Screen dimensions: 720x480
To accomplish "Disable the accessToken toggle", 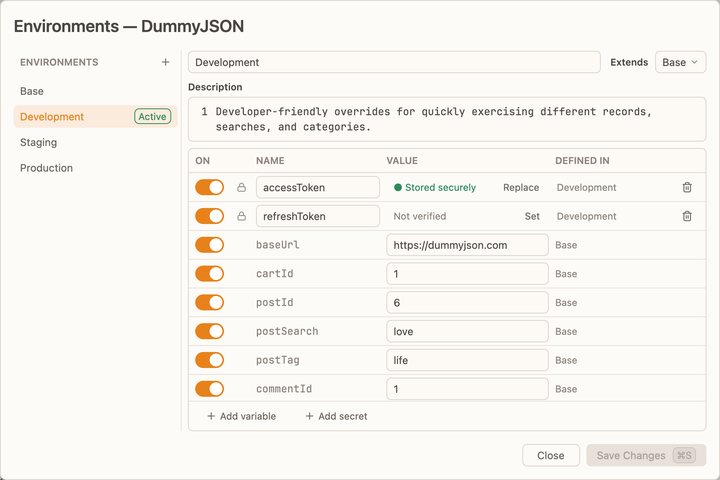I will 209,187.
